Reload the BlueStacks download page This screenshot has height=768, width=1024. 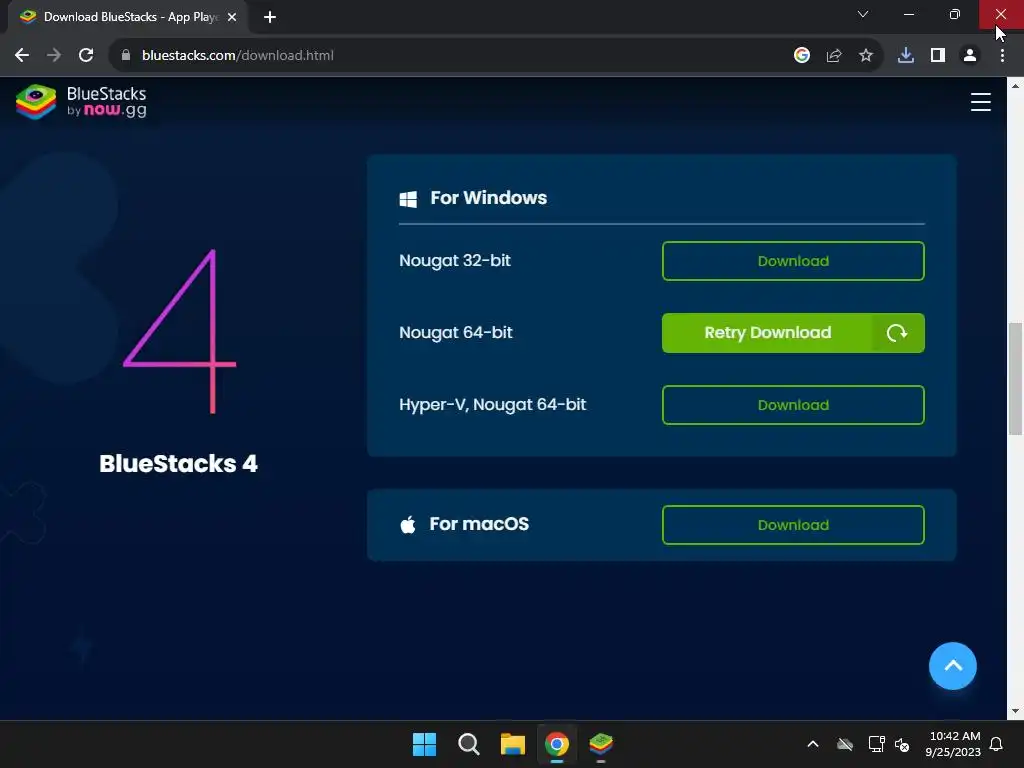pos(86,56)
